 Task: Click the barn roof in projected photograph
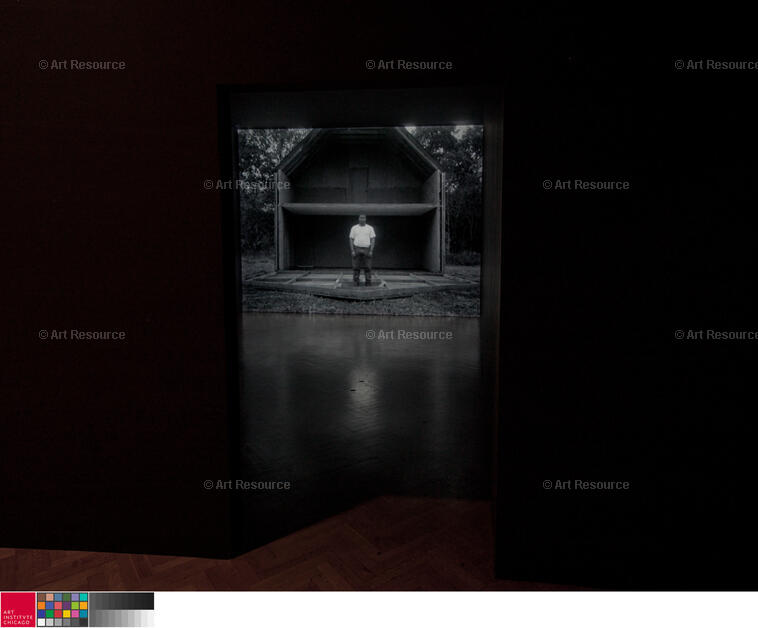(359, 150)
